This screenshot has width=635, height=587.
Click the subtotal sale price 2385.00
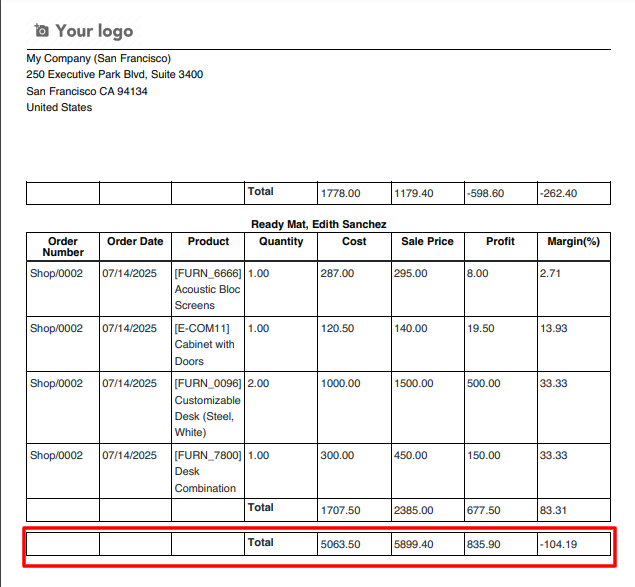click(413, 510)
